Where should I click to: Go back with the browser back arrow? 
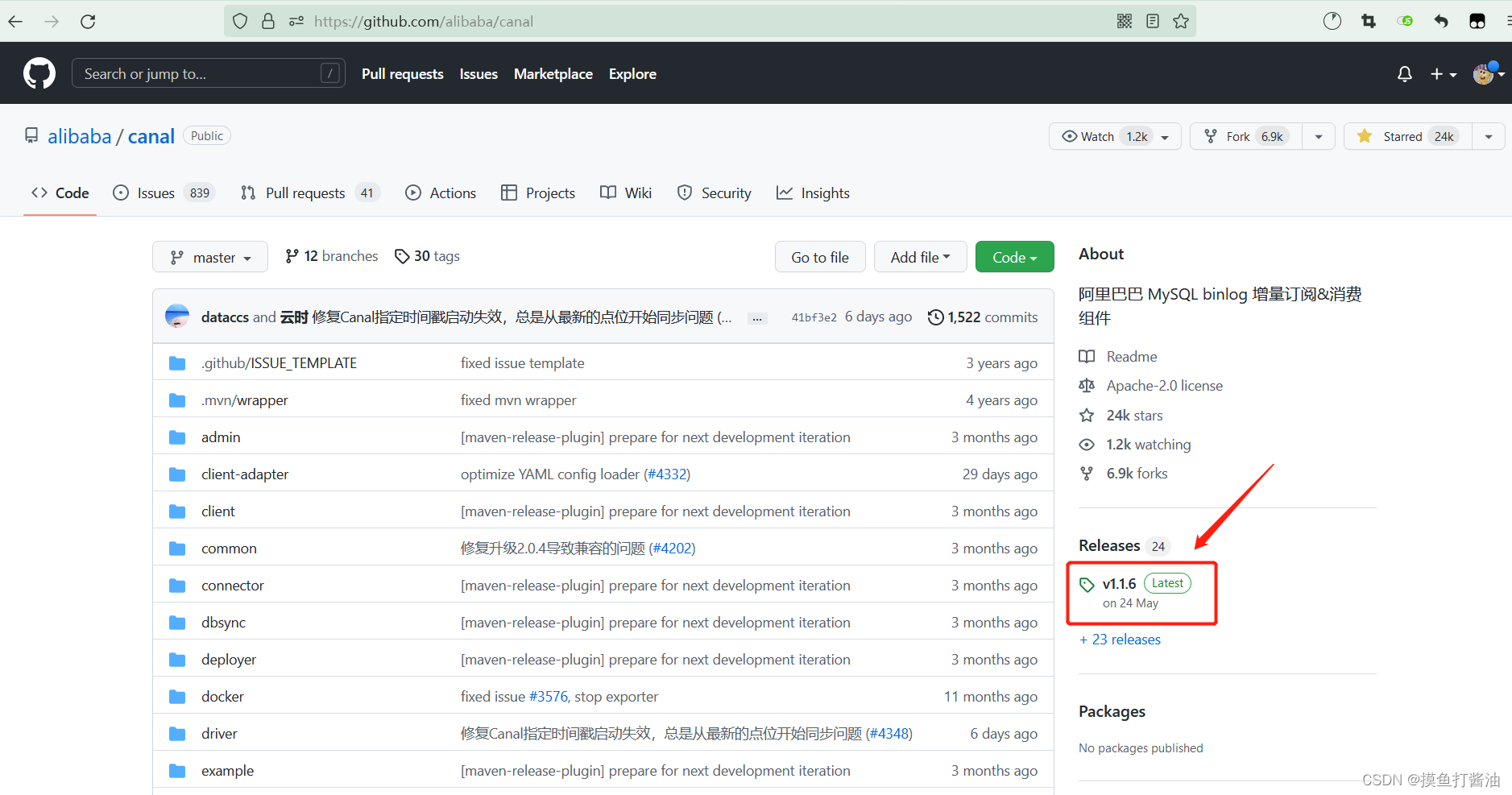point(15,22)
